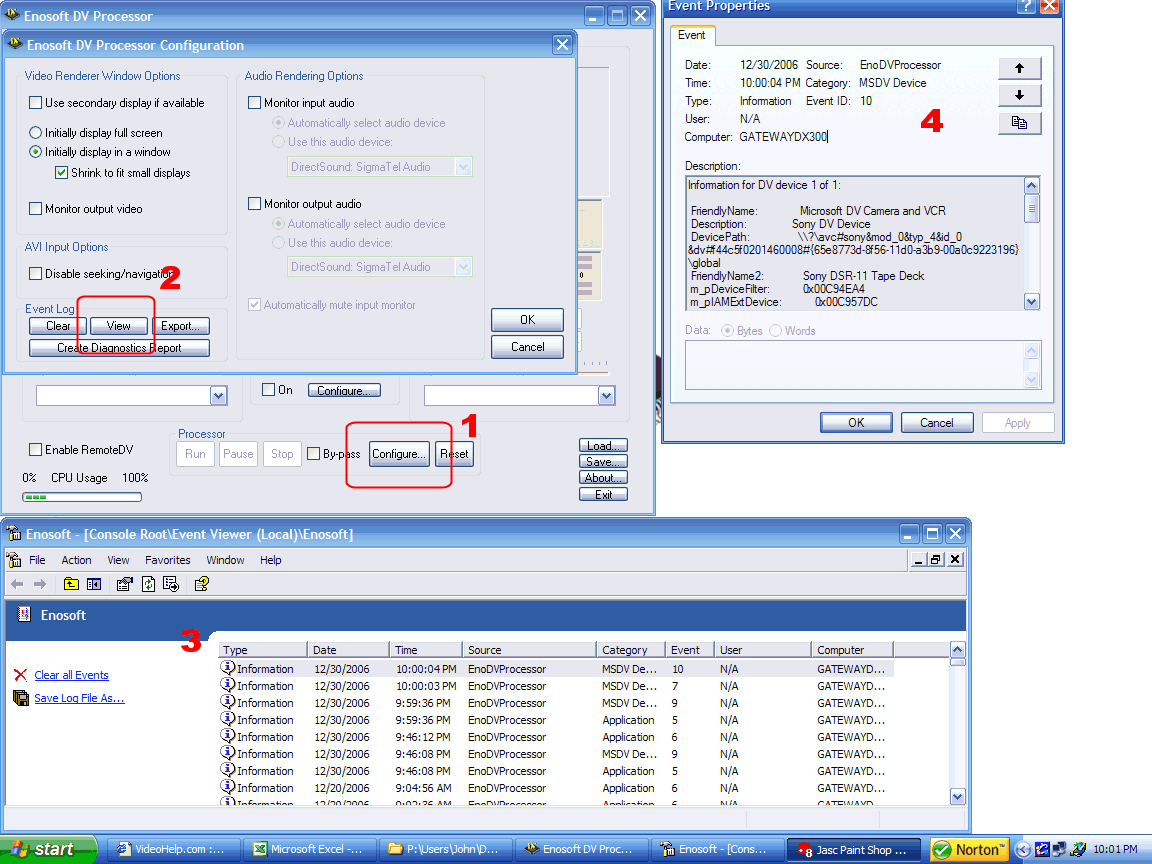Sort events by the Computer column header
Viewport: 1152px width, 864px height.
[853, 649]
